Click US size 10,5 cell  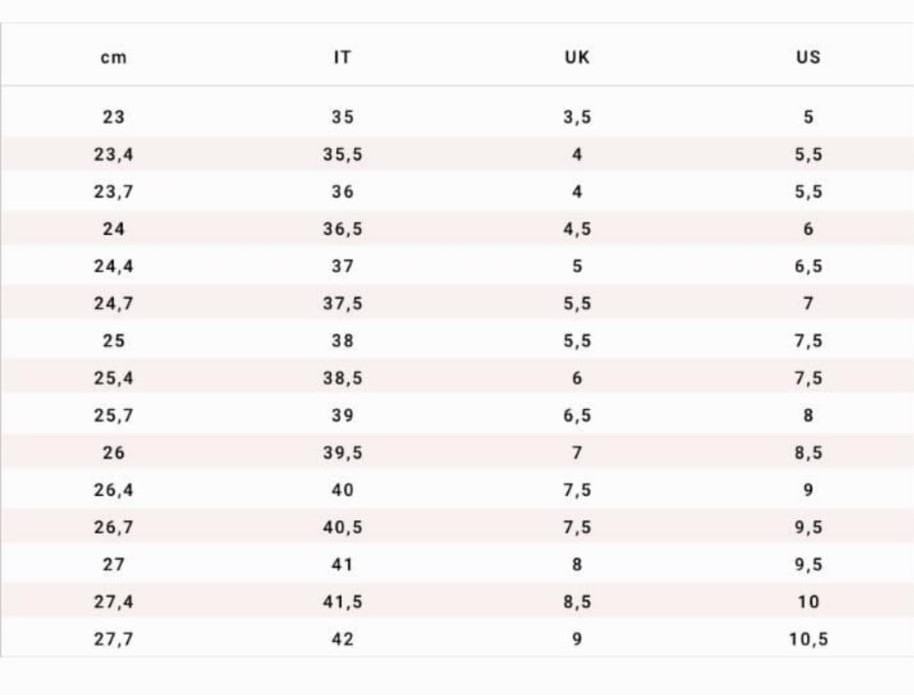click(x=808, y=640)
